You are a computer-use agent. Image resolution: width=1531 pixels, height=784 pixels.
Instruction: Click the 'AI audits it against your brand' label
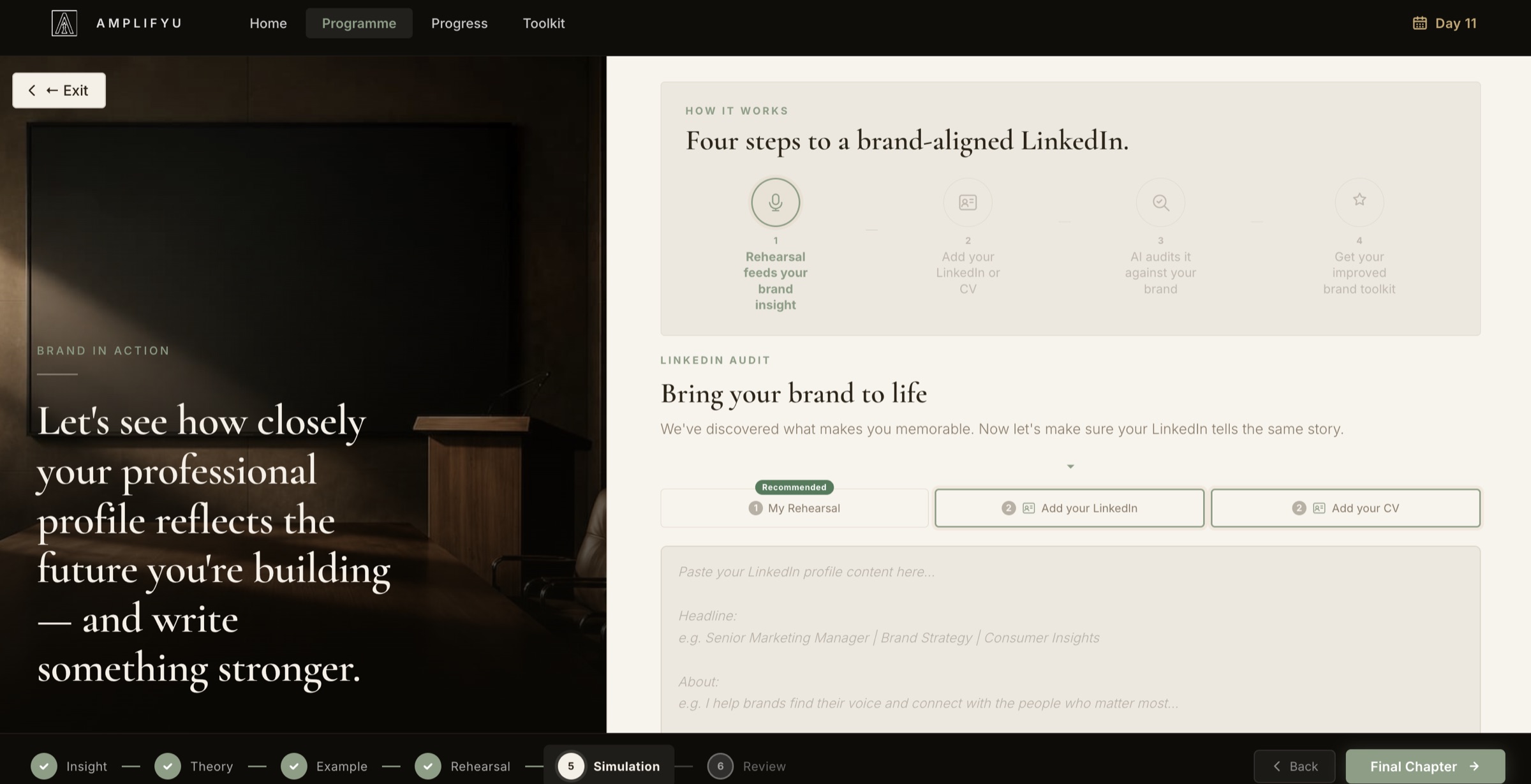pyautogui.click(x=1160, y=273)
